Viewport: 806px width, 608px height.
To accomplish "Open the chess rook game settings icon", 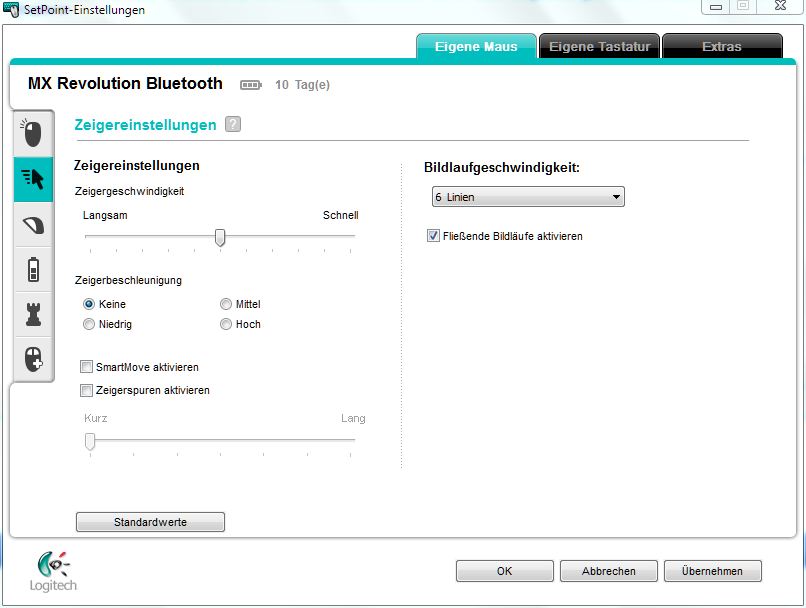I will [x=33, y=315].
